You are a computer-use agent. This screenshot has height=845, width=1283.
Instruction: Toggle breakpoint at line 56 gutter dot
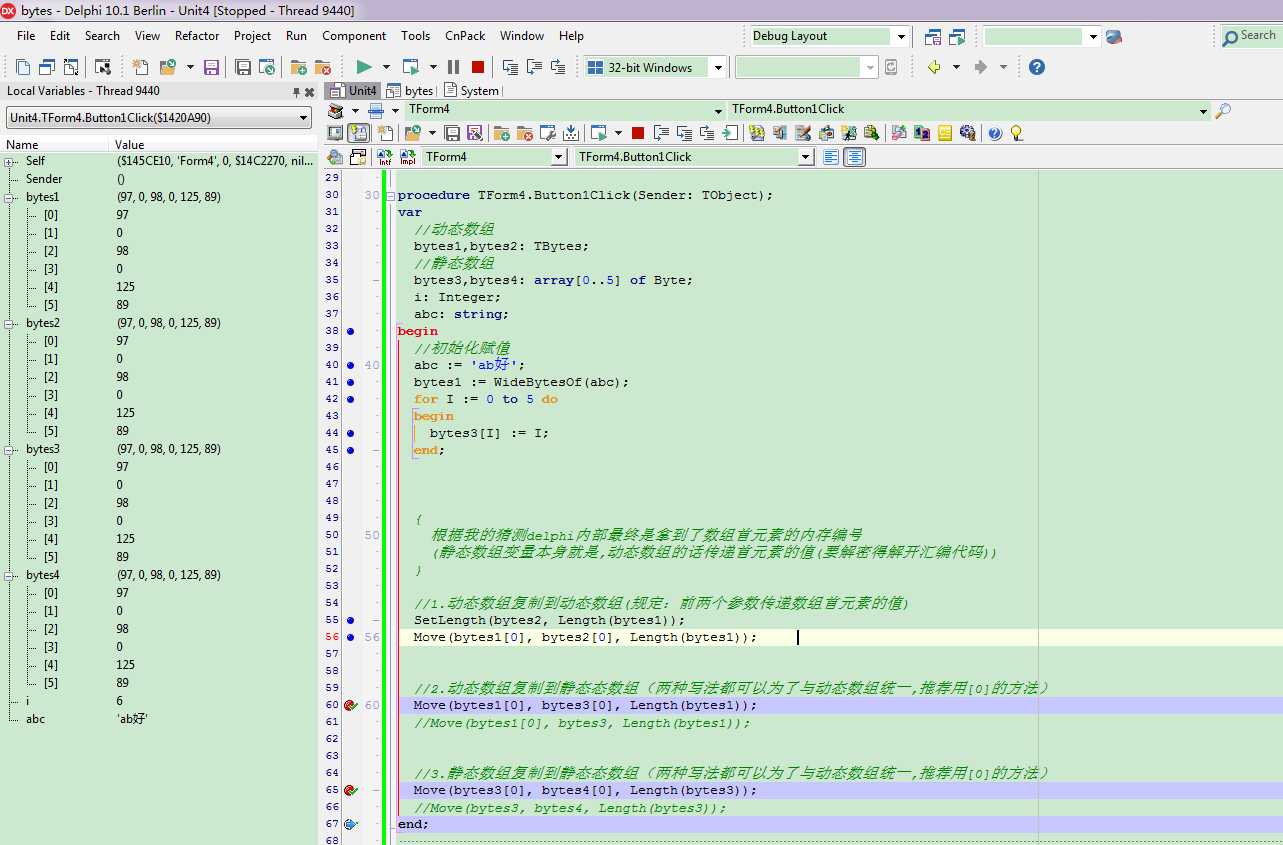(x=350, y=637)
